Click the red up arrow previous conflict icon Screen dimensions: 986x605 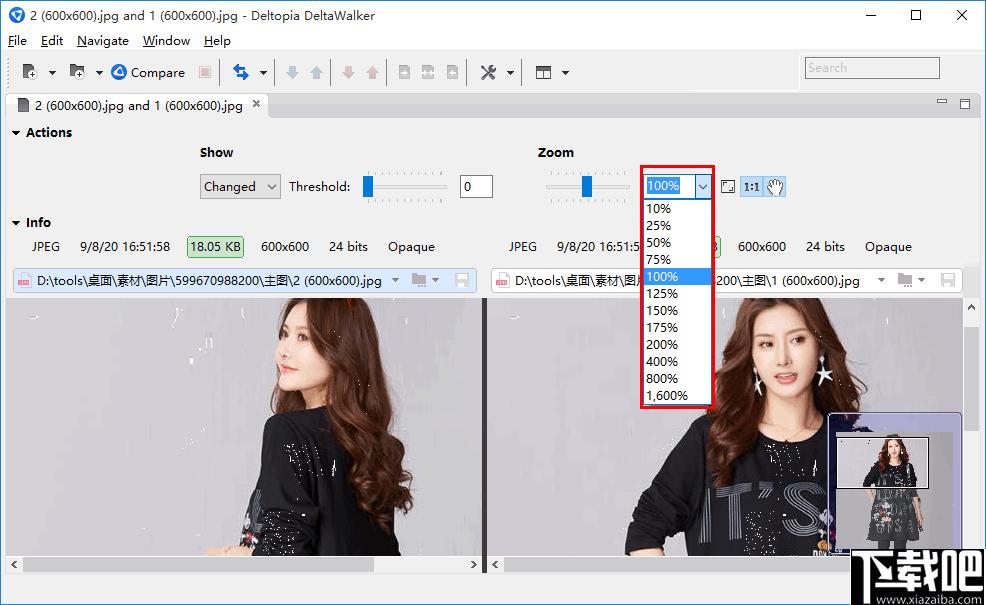(372, 72)
